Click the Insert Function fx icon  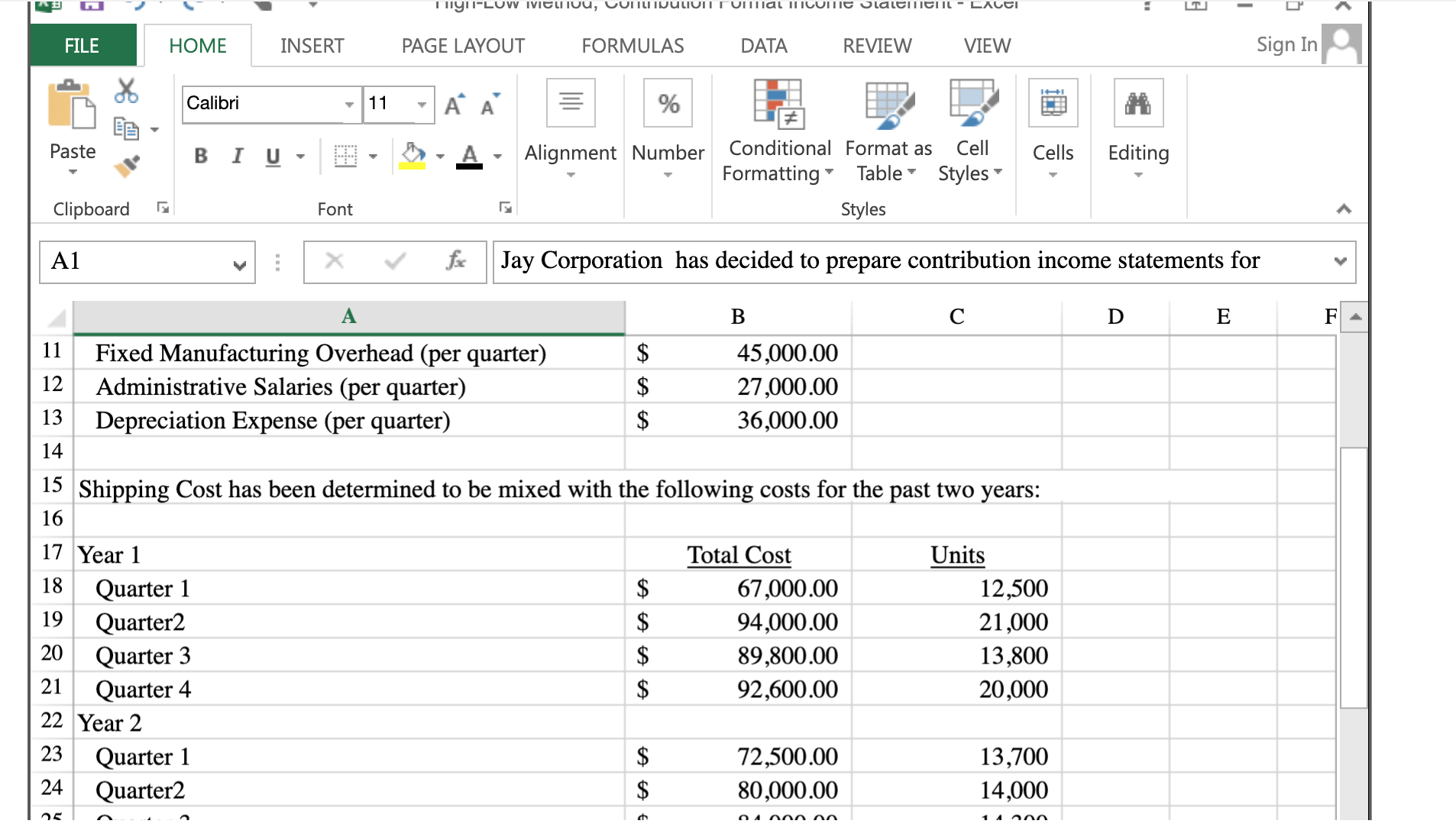pyautogui.click(x=456, y=260)
